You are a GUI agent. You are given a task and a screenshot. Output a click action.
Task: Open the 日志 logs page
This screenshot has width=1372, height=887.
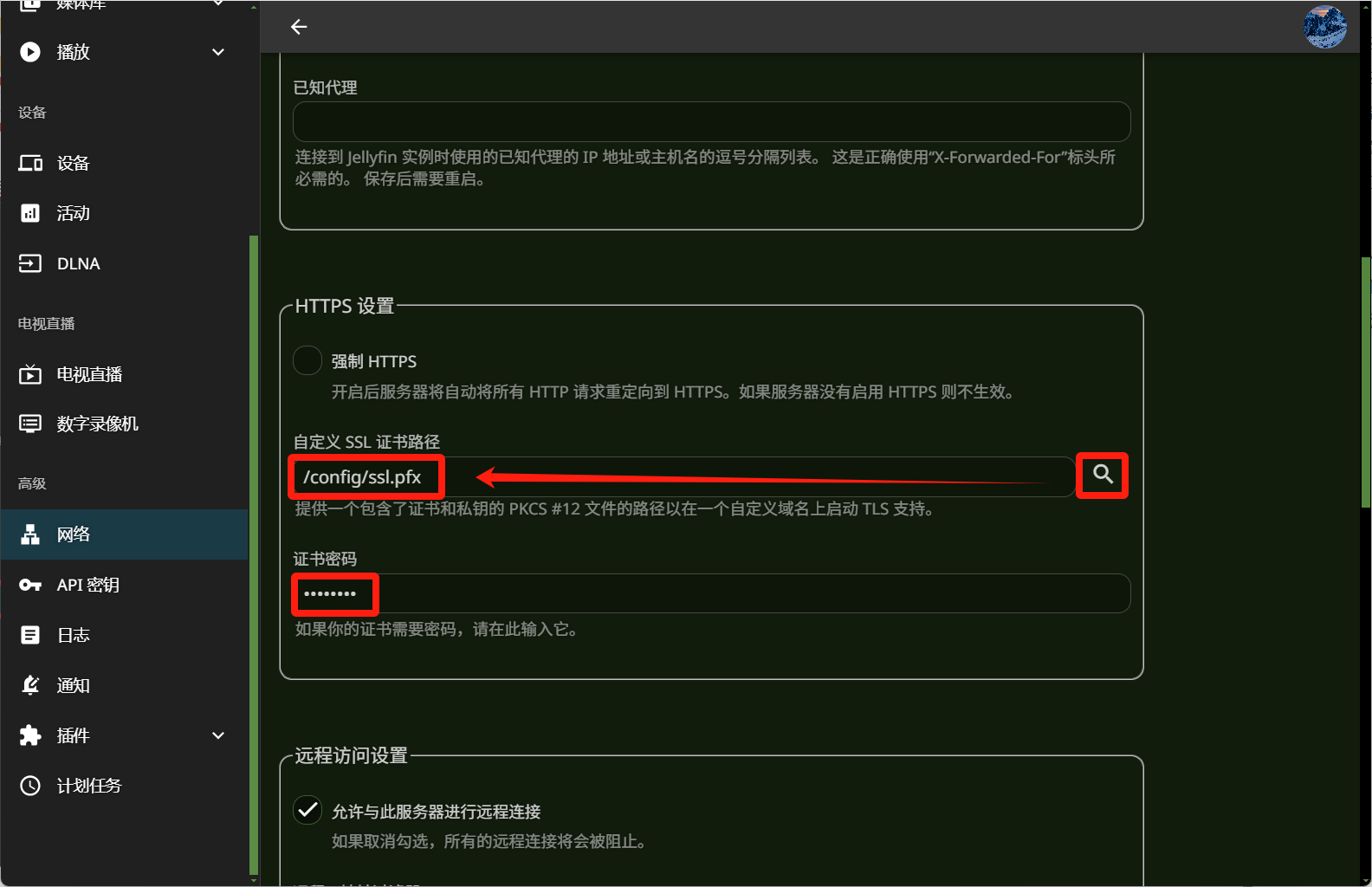click(x=73, y=635)
